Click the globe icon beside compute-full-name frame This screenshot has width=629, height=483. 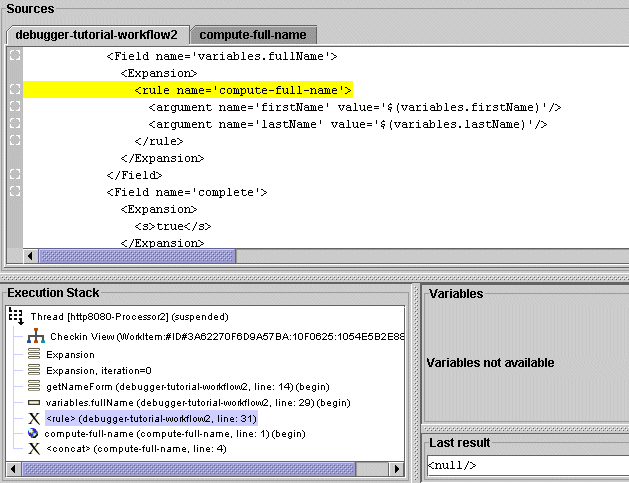click(33, 433)
